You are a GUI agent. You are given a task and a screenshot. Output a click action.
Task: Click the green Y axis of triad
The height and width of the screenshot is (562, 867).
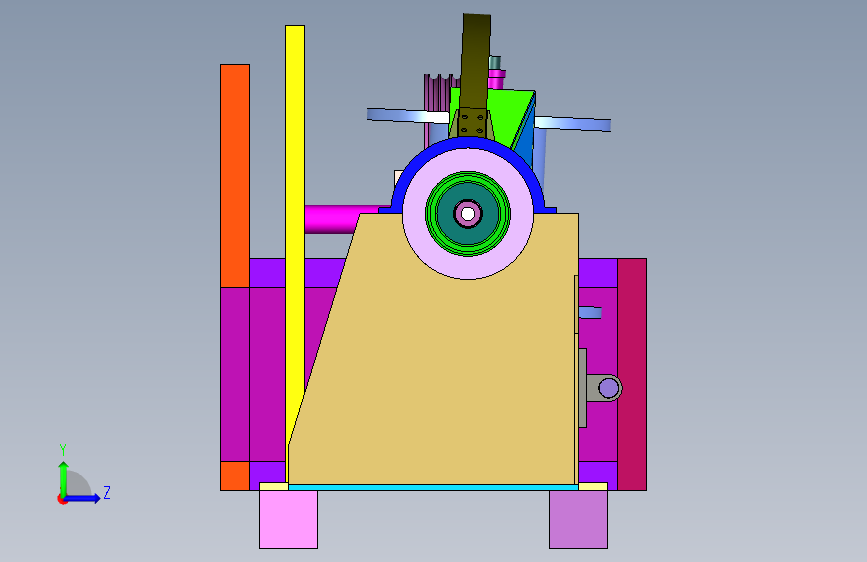64,478
